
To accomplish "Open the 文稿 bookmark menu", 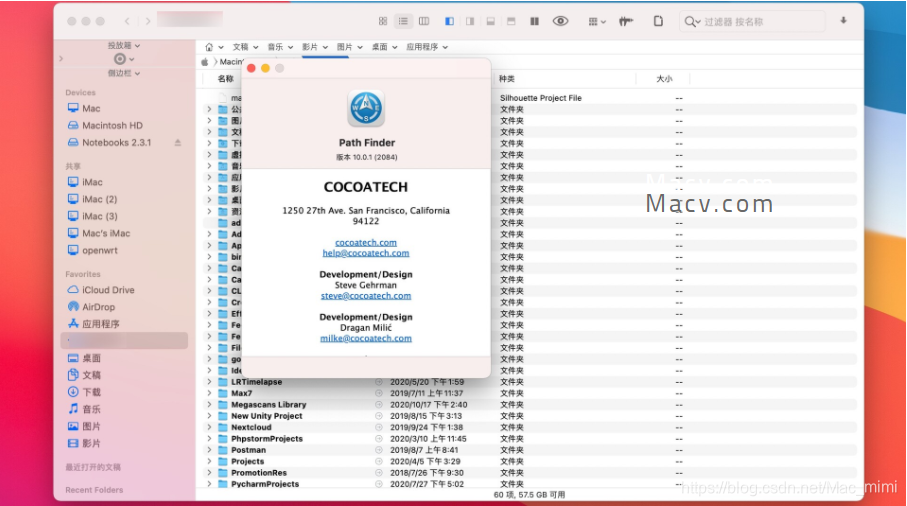I will pos(245,47).
